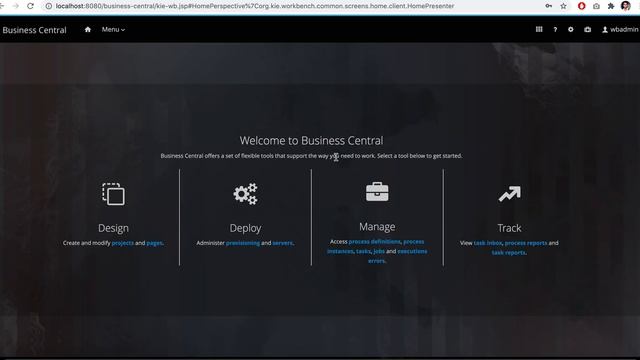Image resolution: width=640 pixels, height=360 pixels.
Task: Open the help question mark icon
Action: [555, 29]
